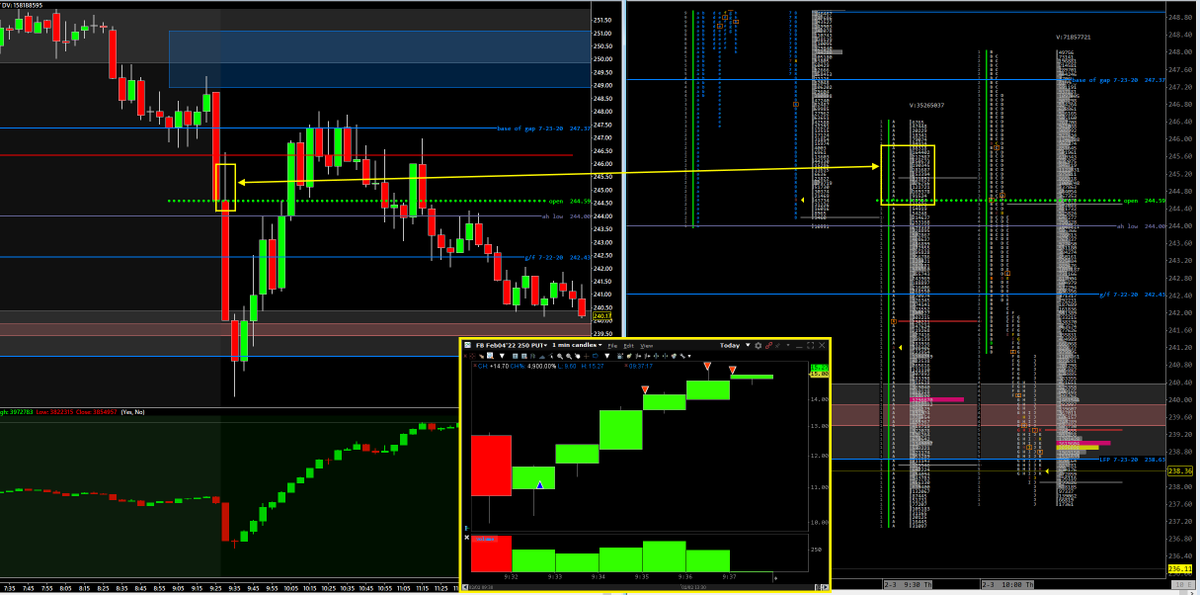Click the mountain area chart icon in the toolbar

[x=542, y=356]
